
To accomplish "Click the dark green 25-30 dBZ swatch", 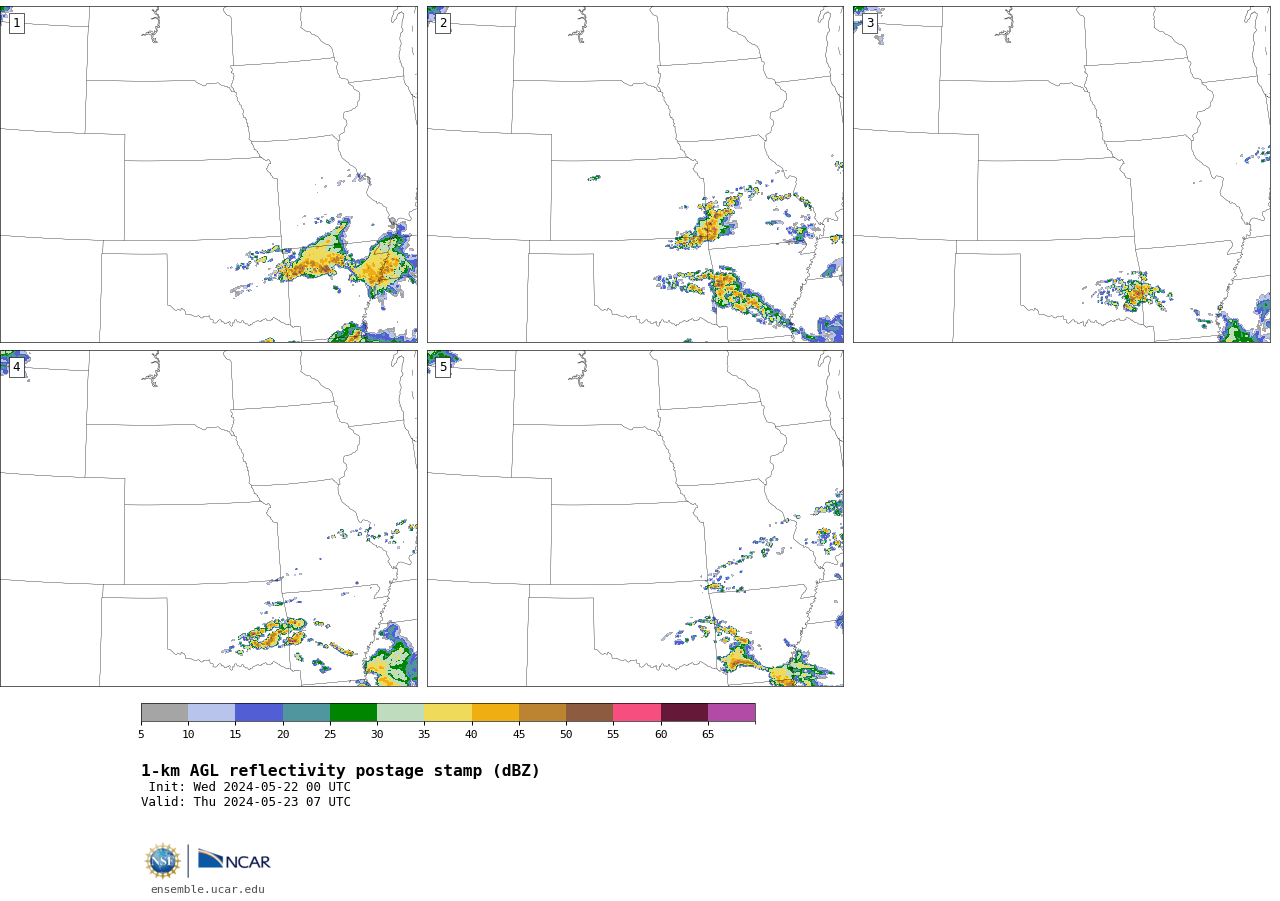I will (353, 712).
